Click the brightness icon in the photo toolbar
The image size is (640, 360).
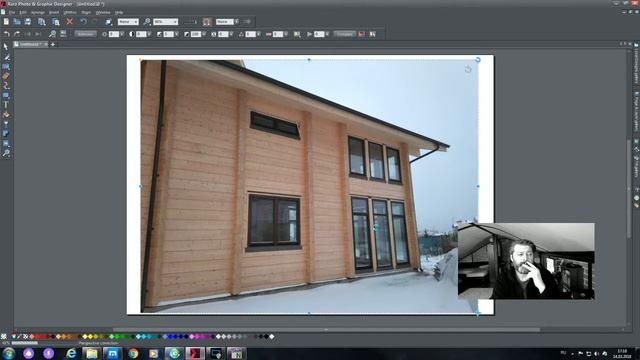pos(104,34)
